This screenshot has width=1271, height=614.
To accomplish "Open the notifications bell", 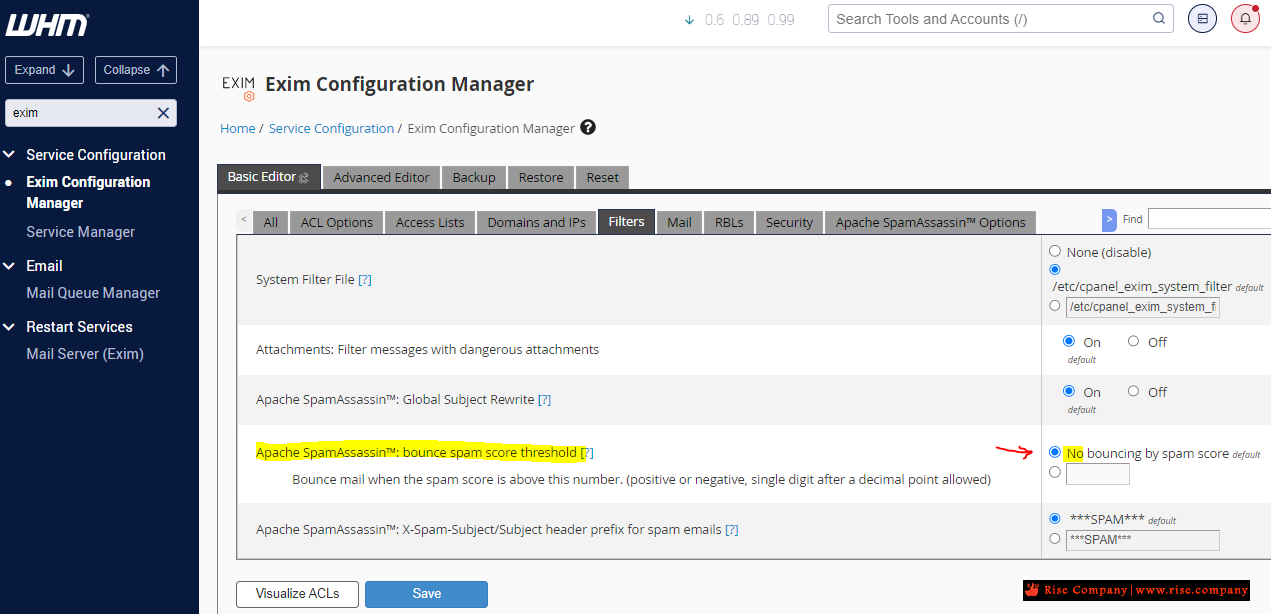I will tap(1245, 18).
